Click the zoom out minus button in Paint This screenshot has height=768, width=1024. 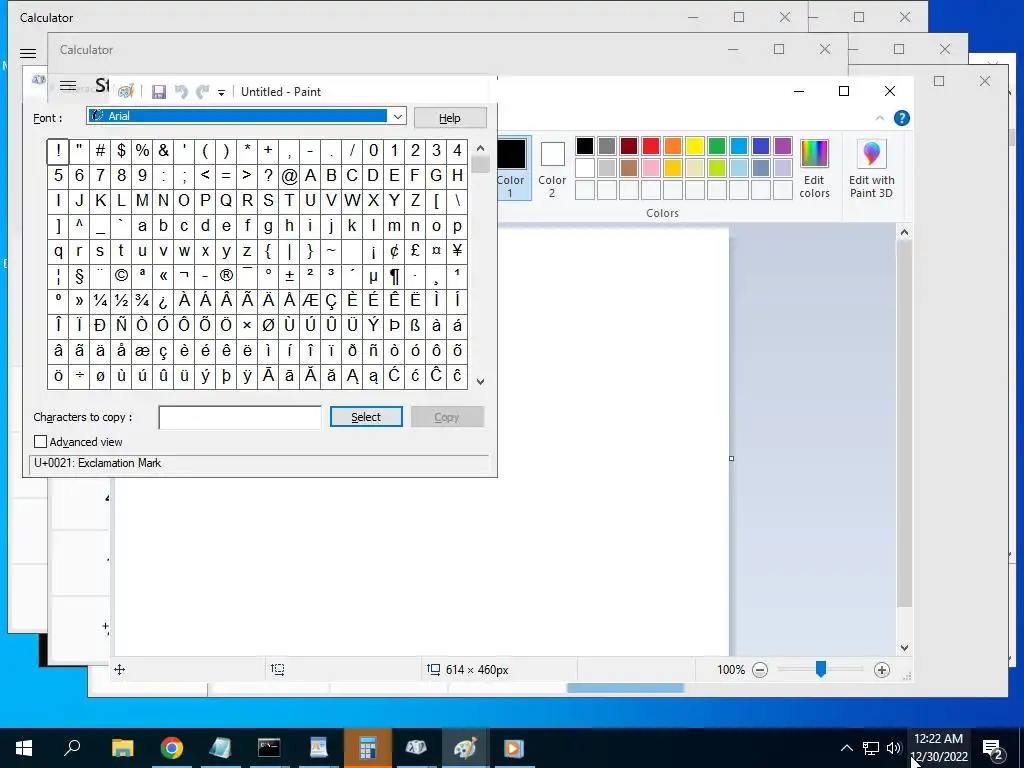[x=760, y=669]
